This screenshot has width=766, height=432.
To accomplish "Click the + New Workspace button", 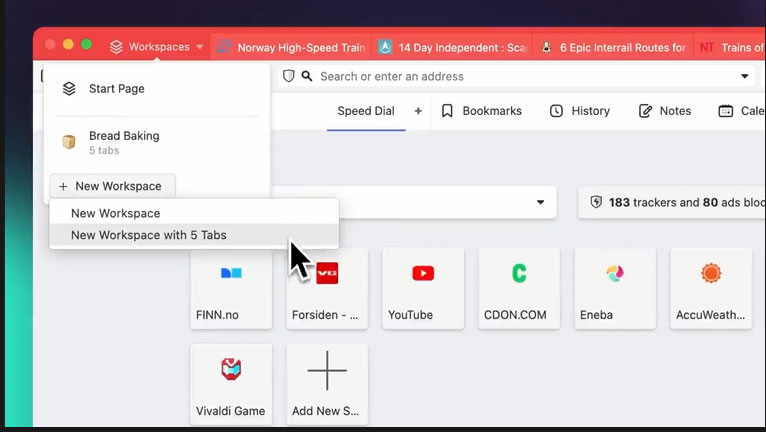I will [112, 186].
